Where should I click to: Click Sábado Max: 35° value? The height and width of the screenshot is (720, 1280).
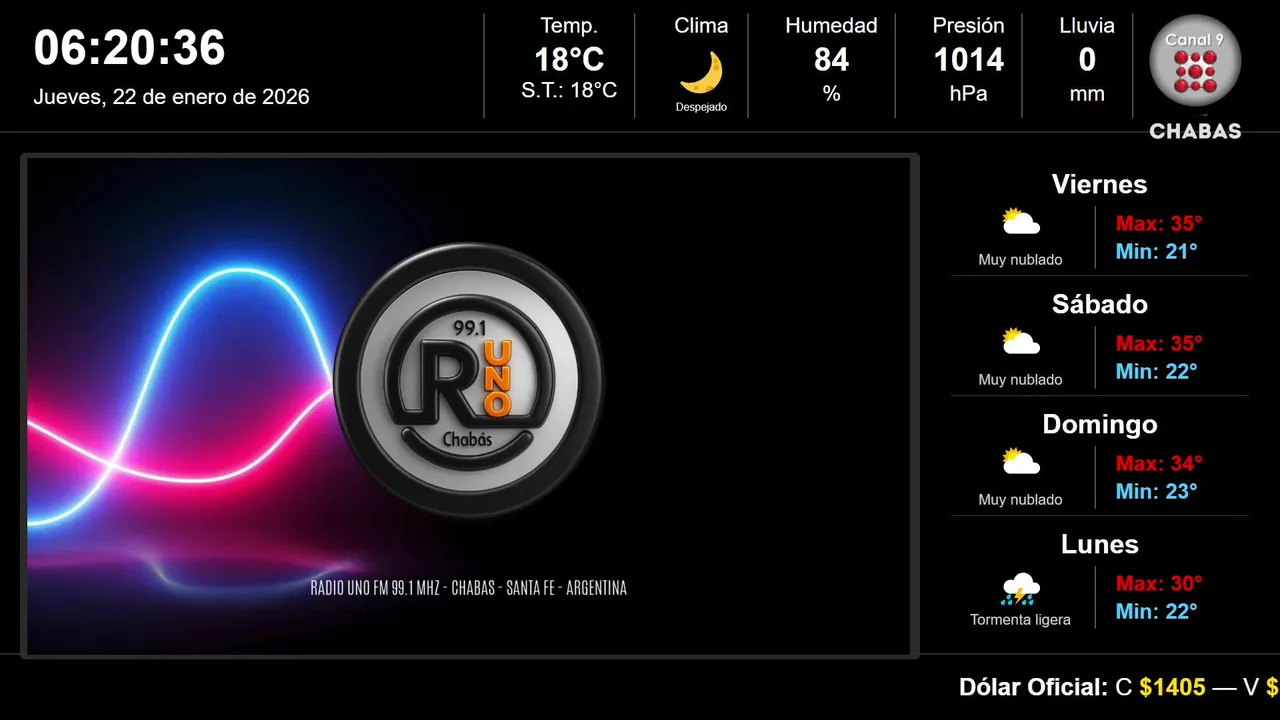pyautogui.click(x=1159, y=343)
